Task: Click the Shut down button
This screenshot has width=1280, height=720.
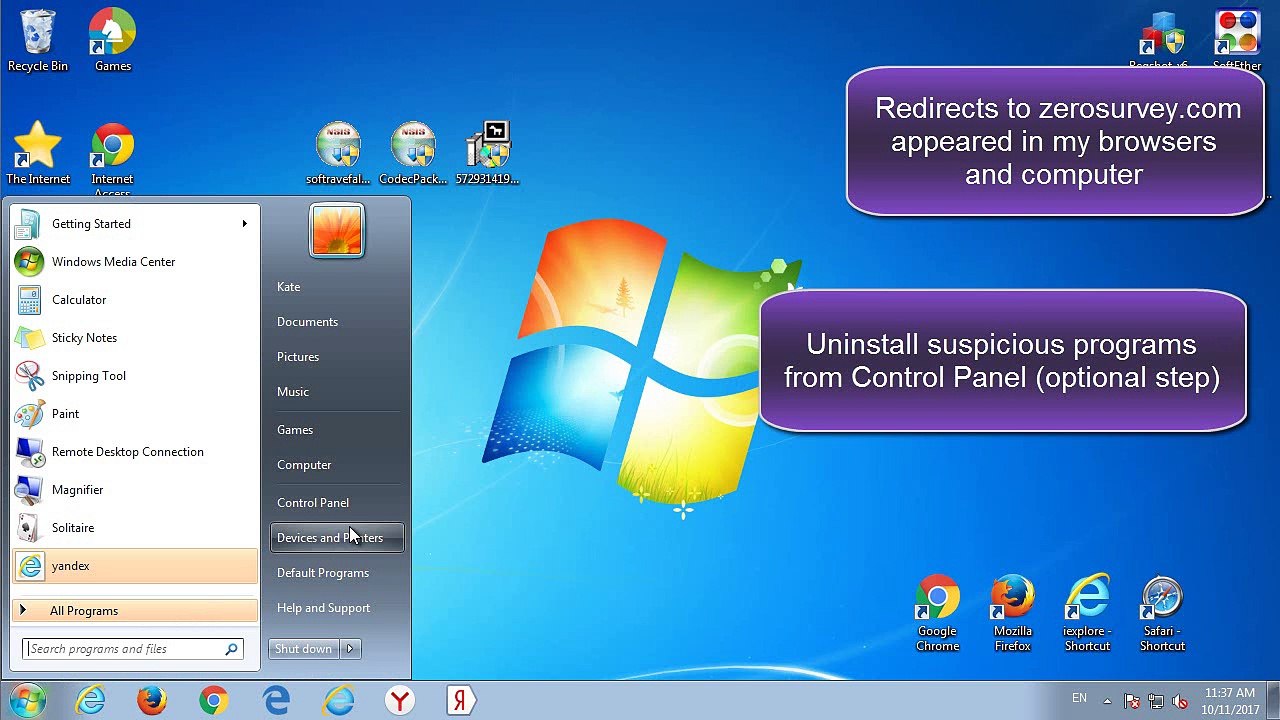Action: [x=304, y=649]
